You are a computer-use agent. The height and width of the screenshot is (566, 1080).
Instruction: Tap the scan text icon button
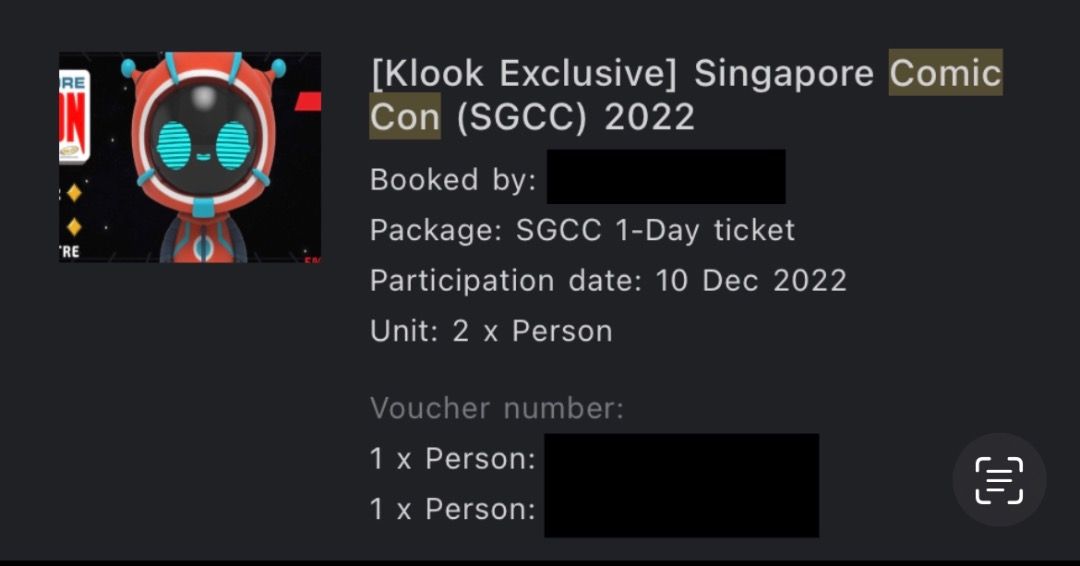click(x=998, y=480)
